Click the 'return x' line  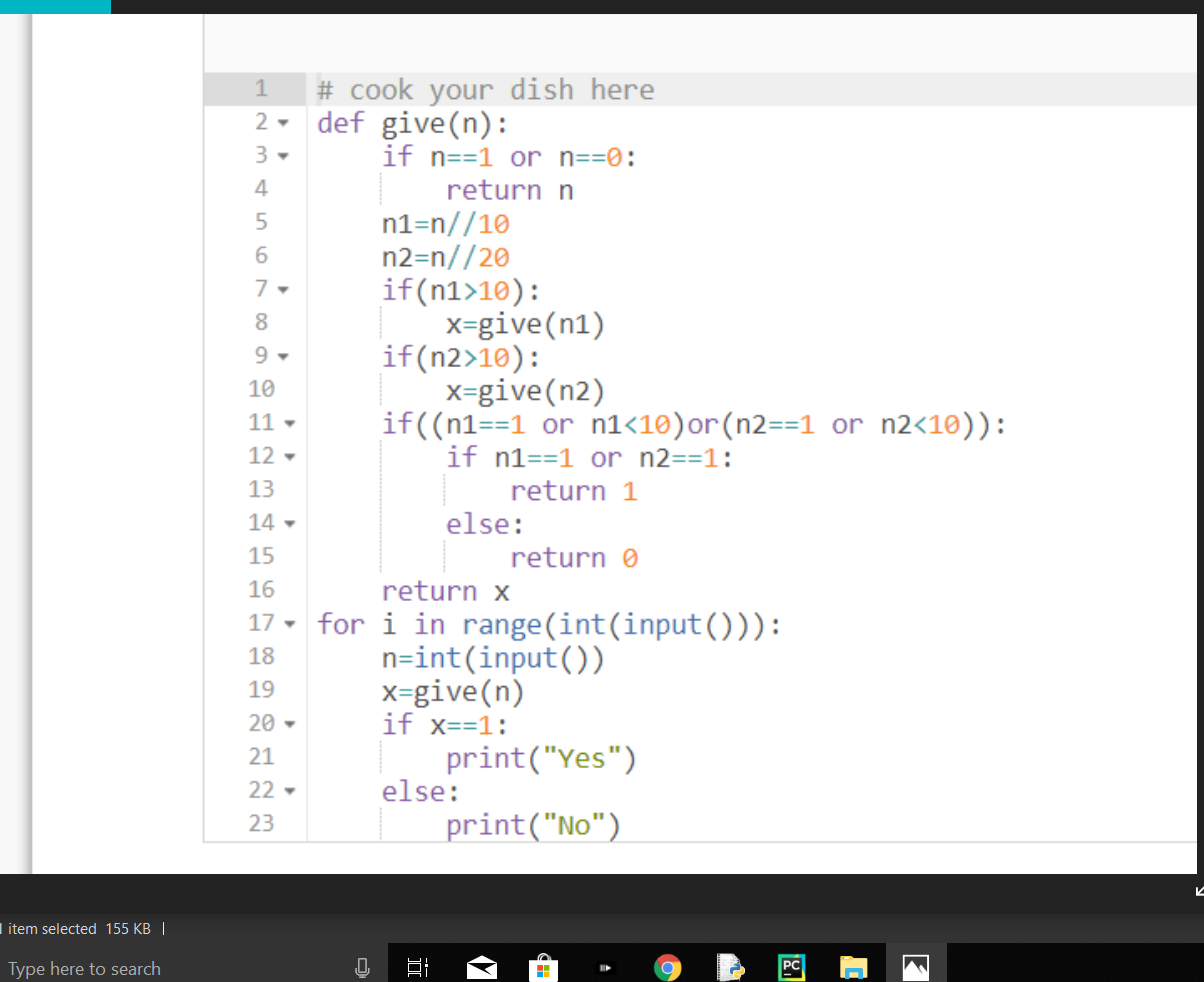tap(446, 591)
